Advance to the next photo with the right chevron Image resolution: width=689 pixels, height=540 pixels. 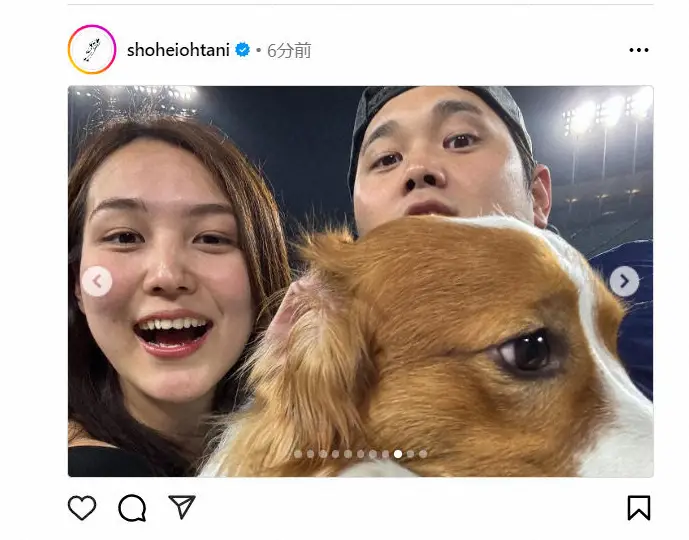tap(624, 281)
